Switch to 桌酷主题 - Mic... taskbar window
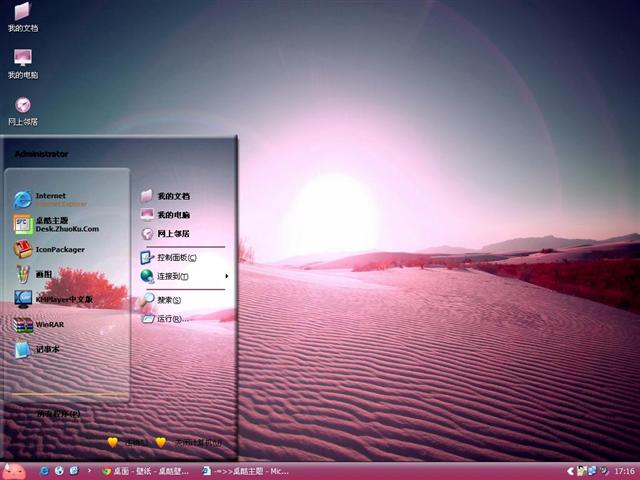The height and width of the screenshot is (480, 640). (246, 471)
